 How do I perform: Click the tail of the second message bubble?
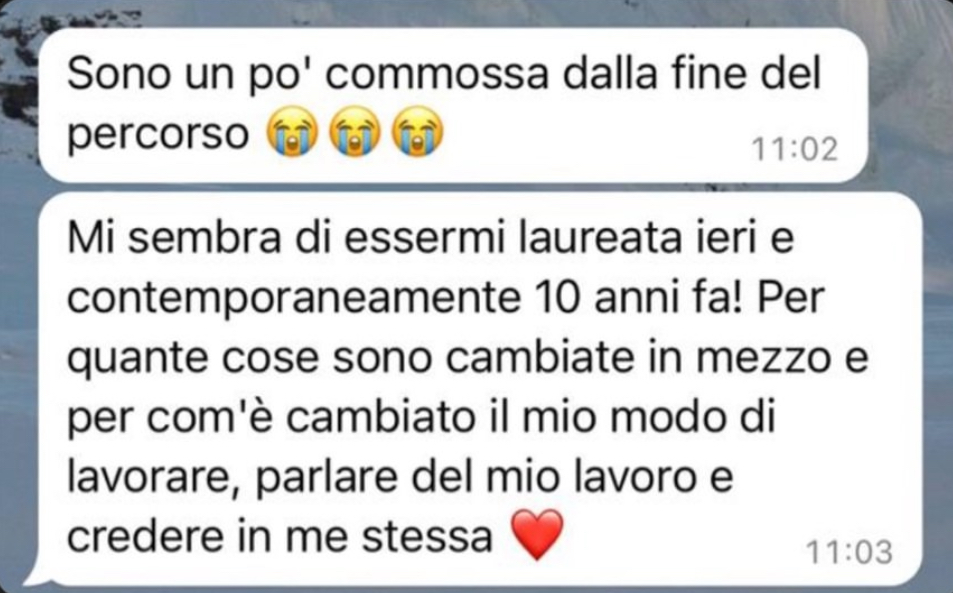pyautogui.click(x=33, y=573)
